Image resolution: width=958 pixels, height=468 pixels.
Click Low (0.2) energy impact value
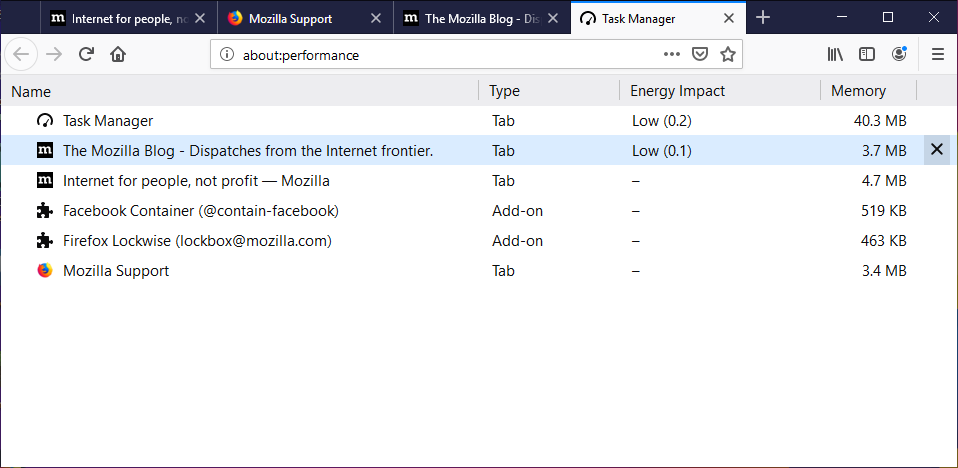tap(662, 121)
